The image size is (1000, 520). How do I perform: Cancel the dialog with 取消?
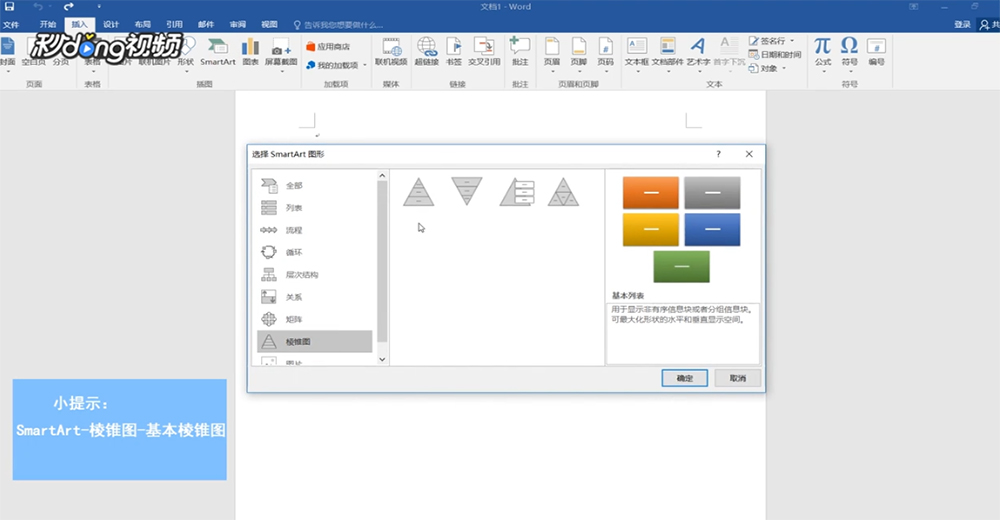[x=738, y=378]
